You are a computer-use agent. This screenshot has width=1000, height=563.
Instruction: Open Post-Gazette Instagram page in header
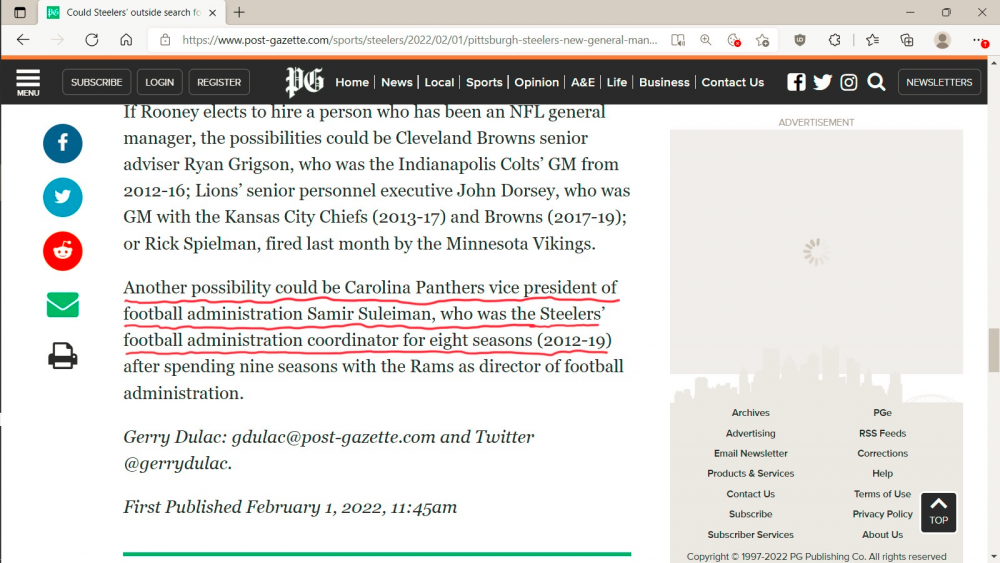click(849, 82)
